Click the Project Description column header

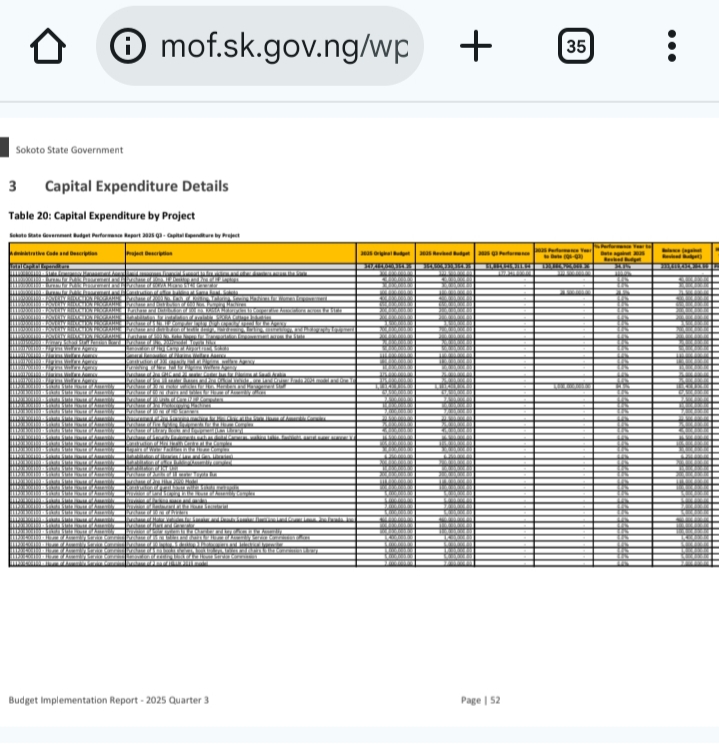tap(240, 254)
